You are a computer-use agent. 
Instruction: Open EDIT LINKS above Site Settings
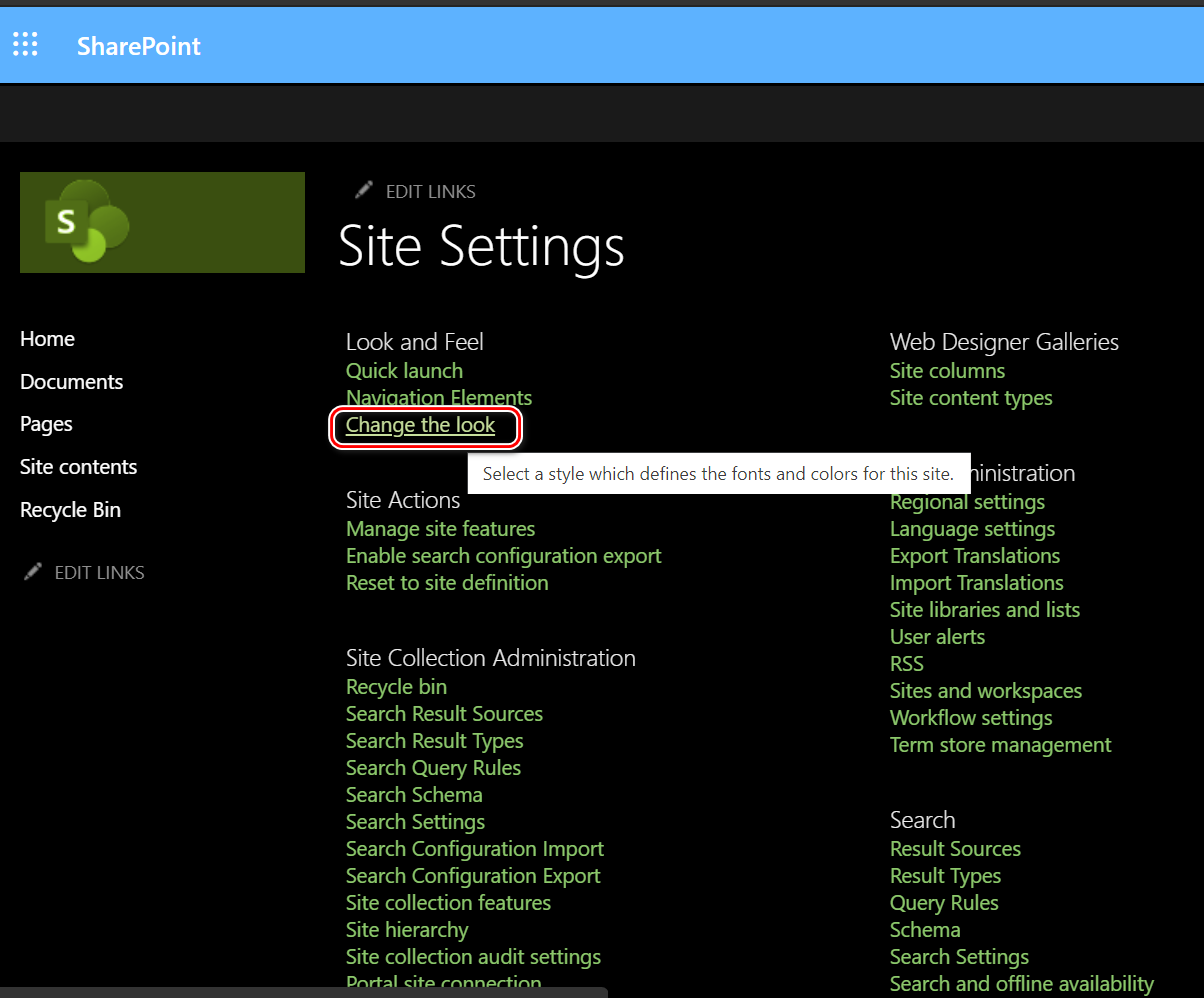click(430, 191)
